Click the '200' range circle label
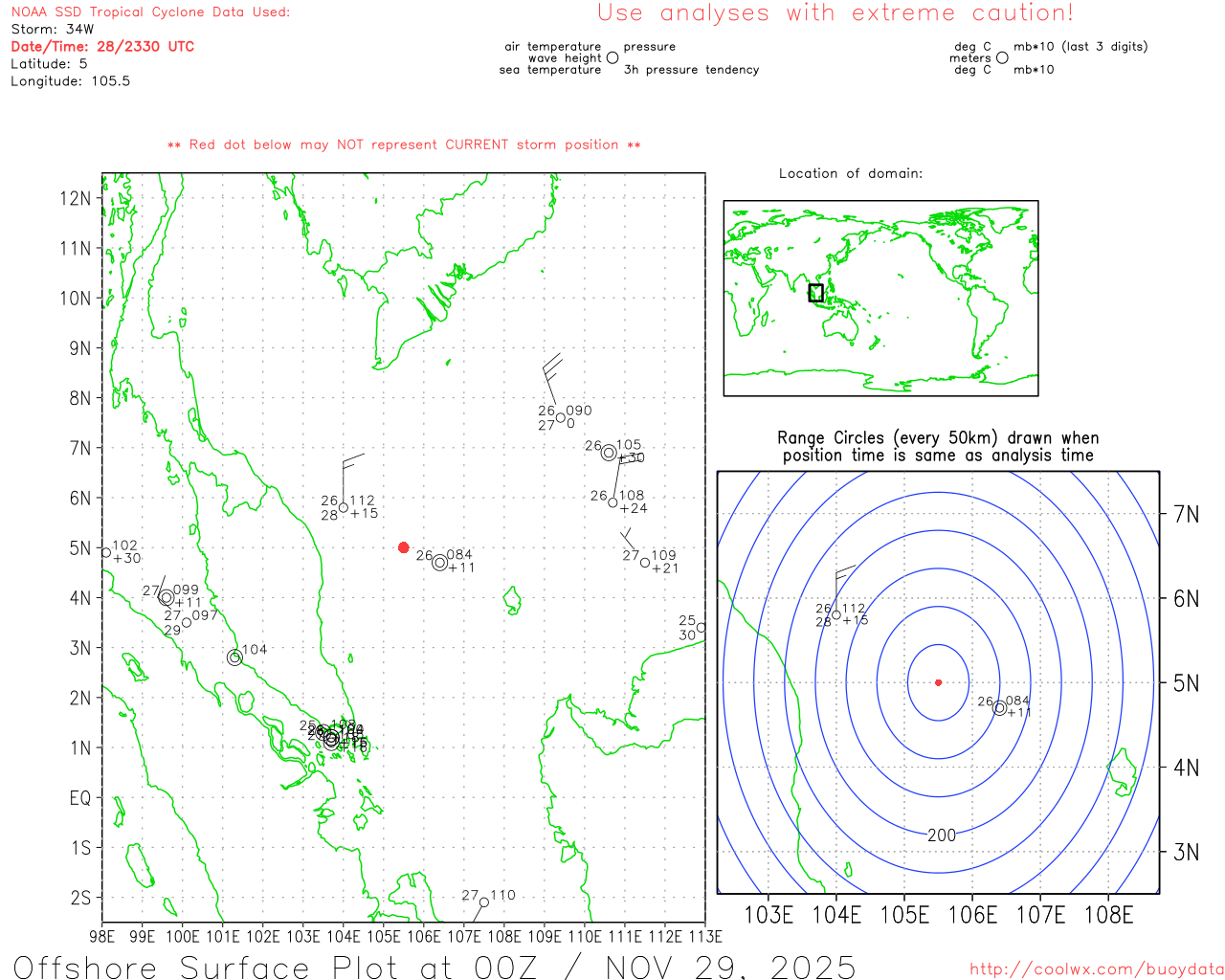Image resolution: width=1225 pixels, height=980 pixels. point(942,835)
